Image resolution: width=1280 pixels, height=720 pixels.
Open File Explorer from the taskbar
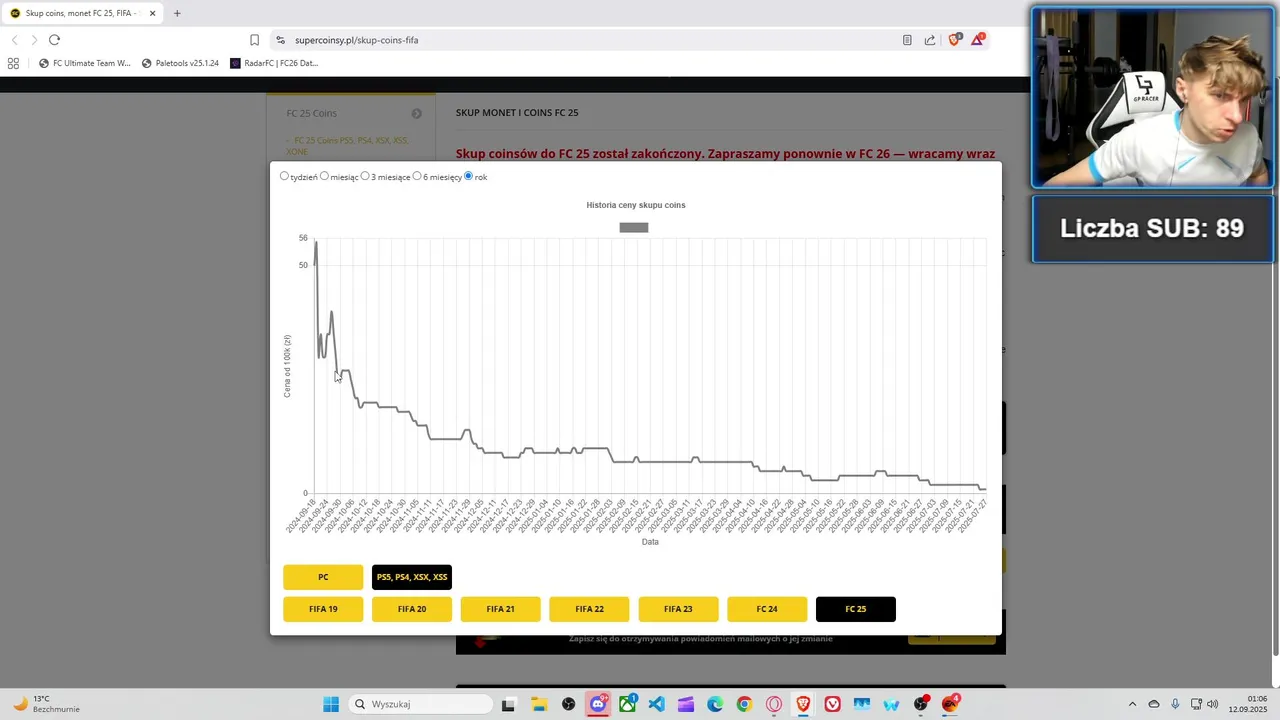538,704
